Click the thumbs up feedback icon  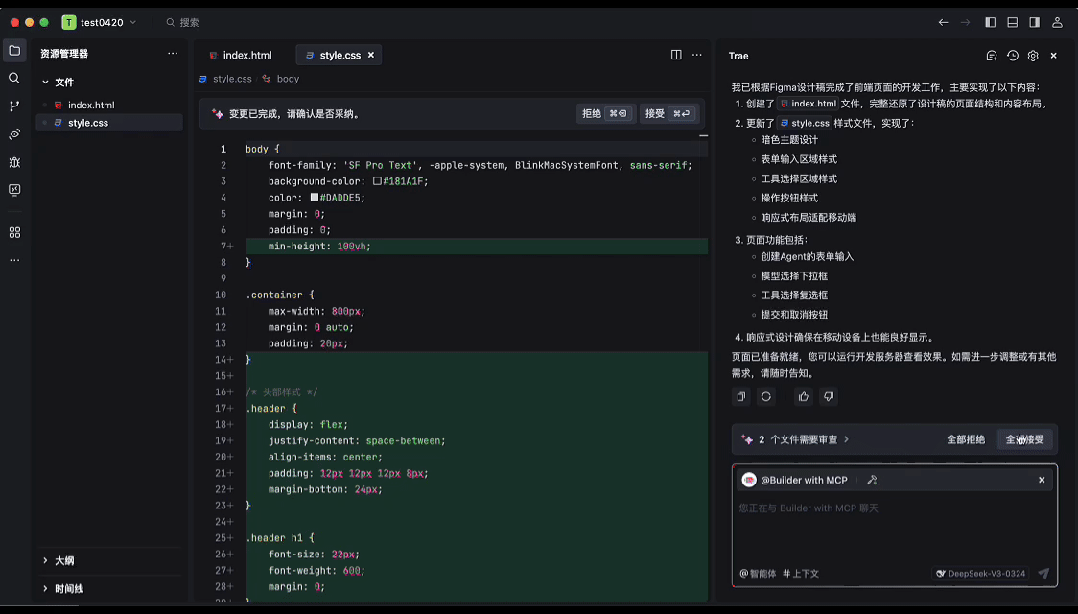click(x=803, y=397)
